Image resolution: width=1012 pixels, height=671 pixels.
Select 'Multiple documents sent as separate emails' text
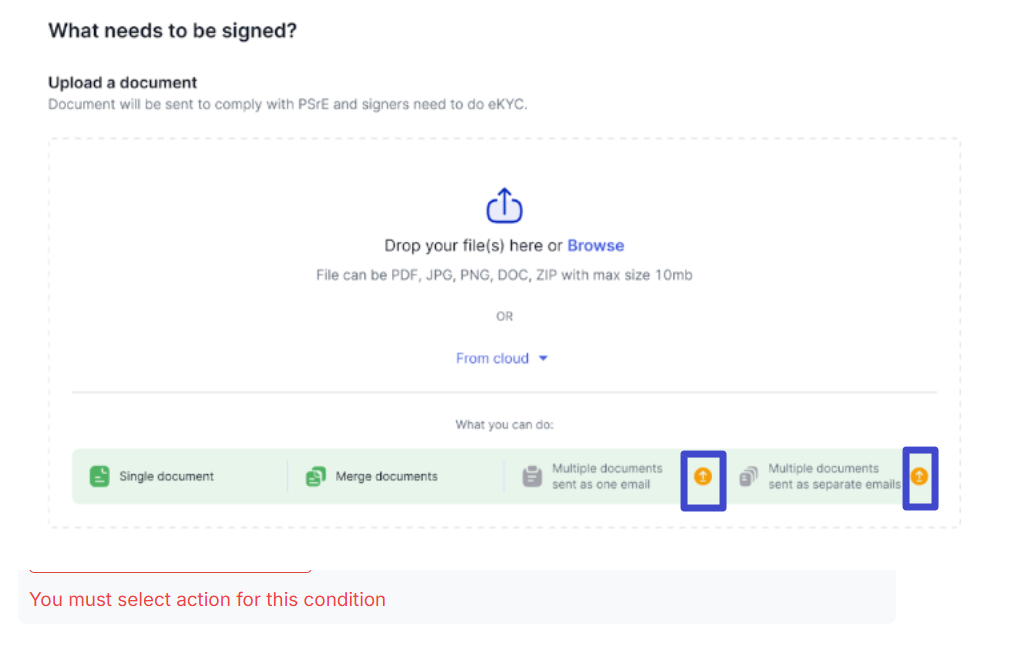[833, 476]
